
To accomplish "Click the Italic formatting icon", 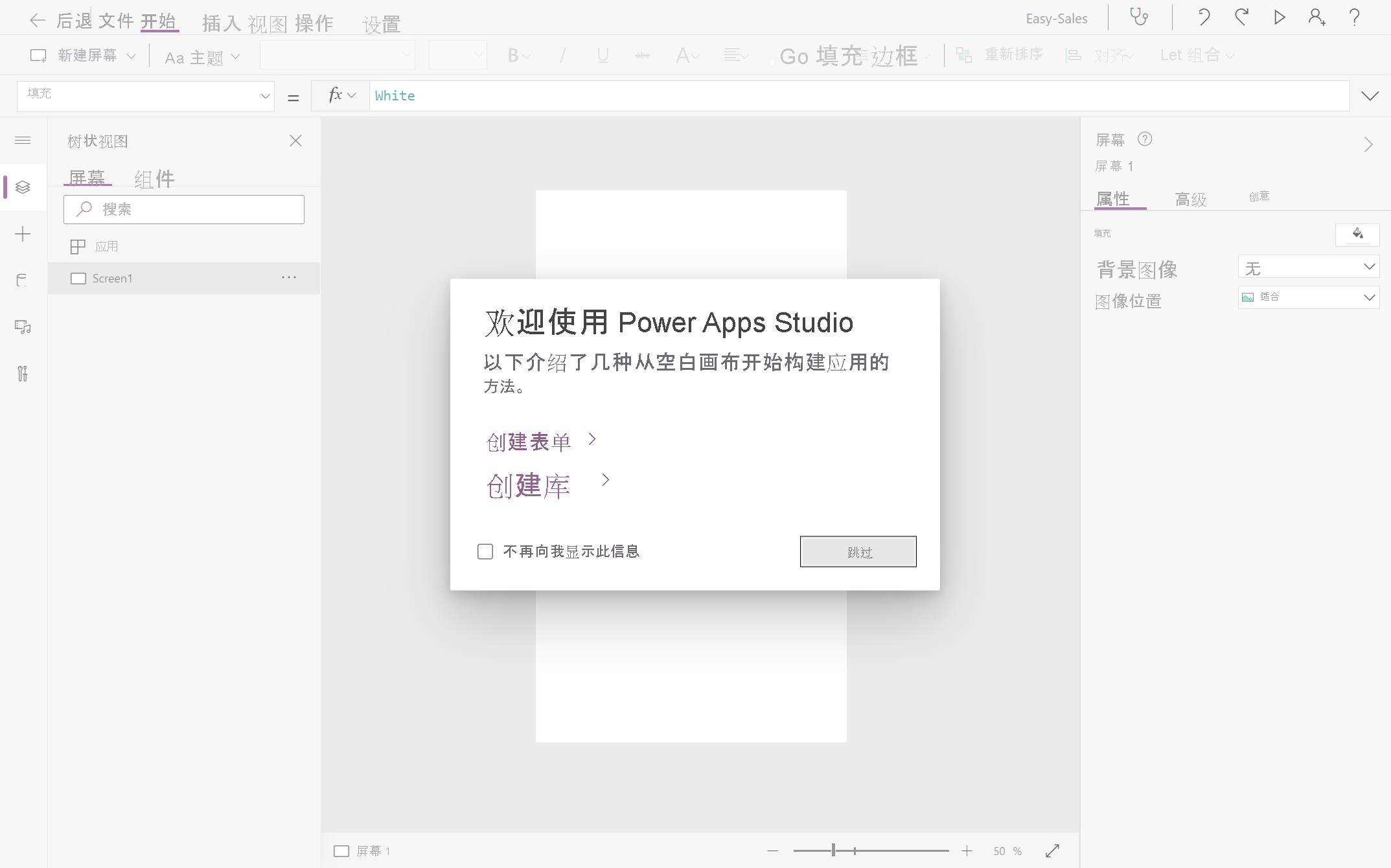I will click(x=562, y=56).
